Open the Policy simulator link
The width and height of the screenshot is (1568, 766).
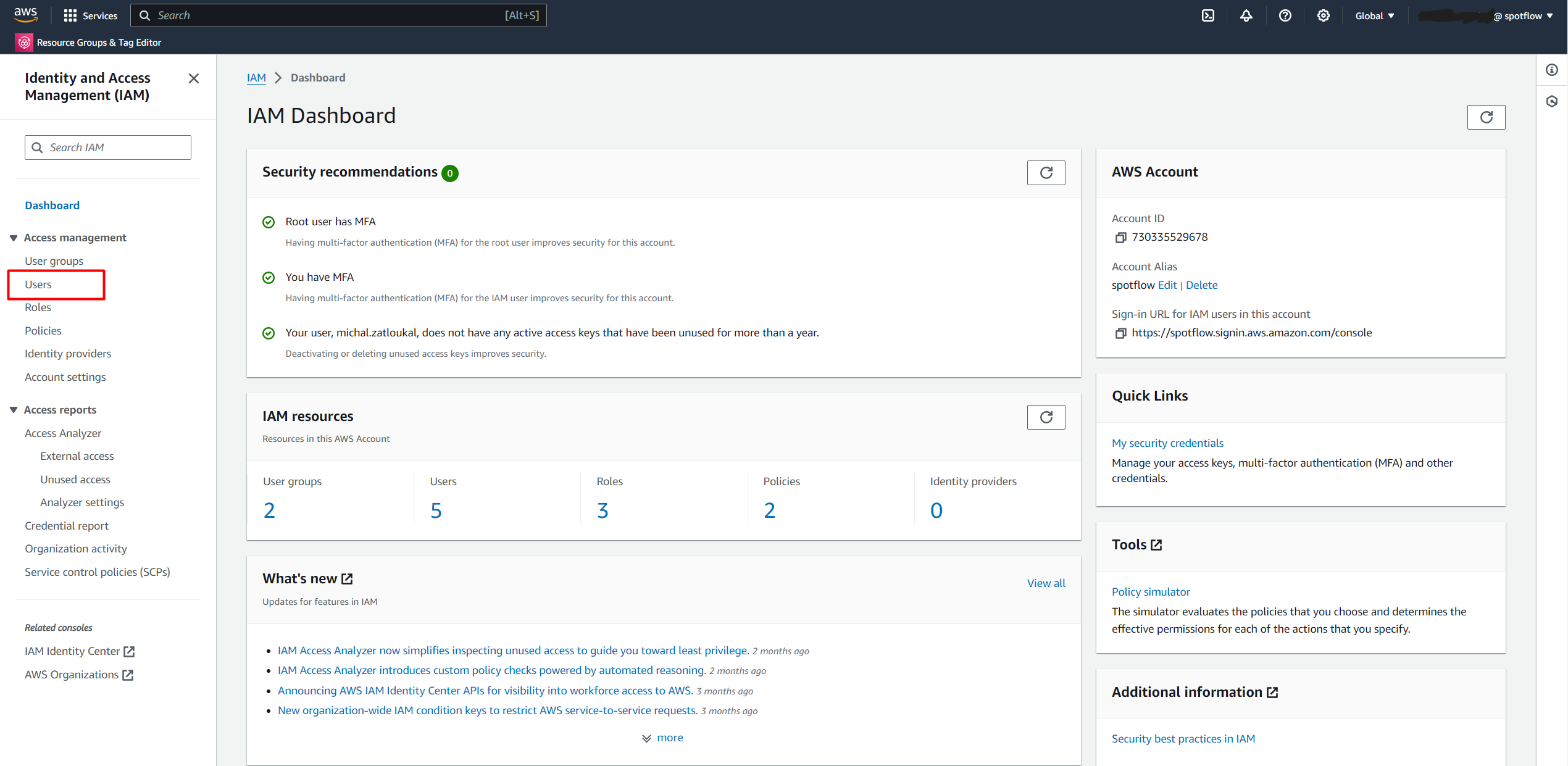tap(1151, 592)
